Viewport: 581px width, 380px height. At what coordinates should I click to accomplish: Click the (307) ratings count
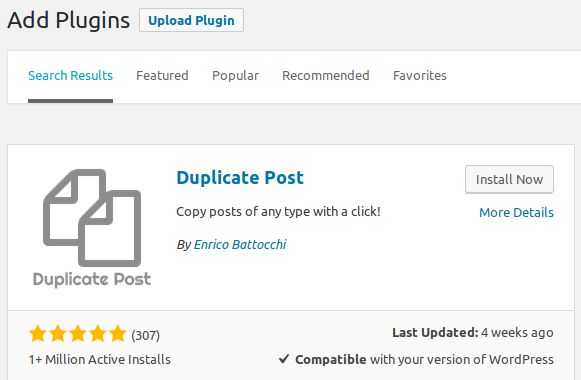[x=146, y=335]
